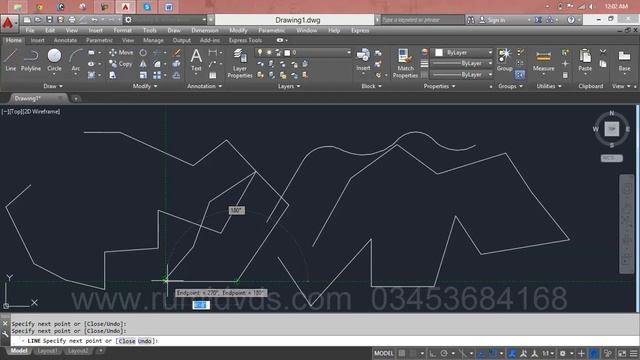Open the Dimension menu
Screen dimensions: 640x360
click(205, 31)
